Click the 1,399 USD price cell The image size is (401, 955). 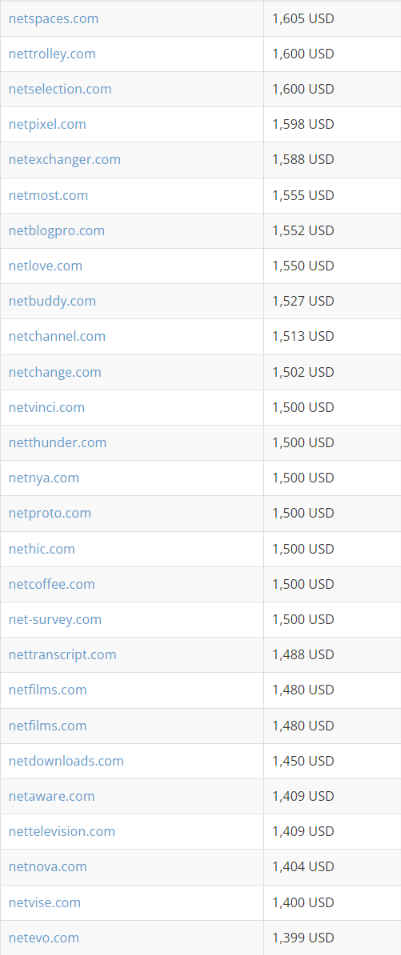click(x=333, y=938)
